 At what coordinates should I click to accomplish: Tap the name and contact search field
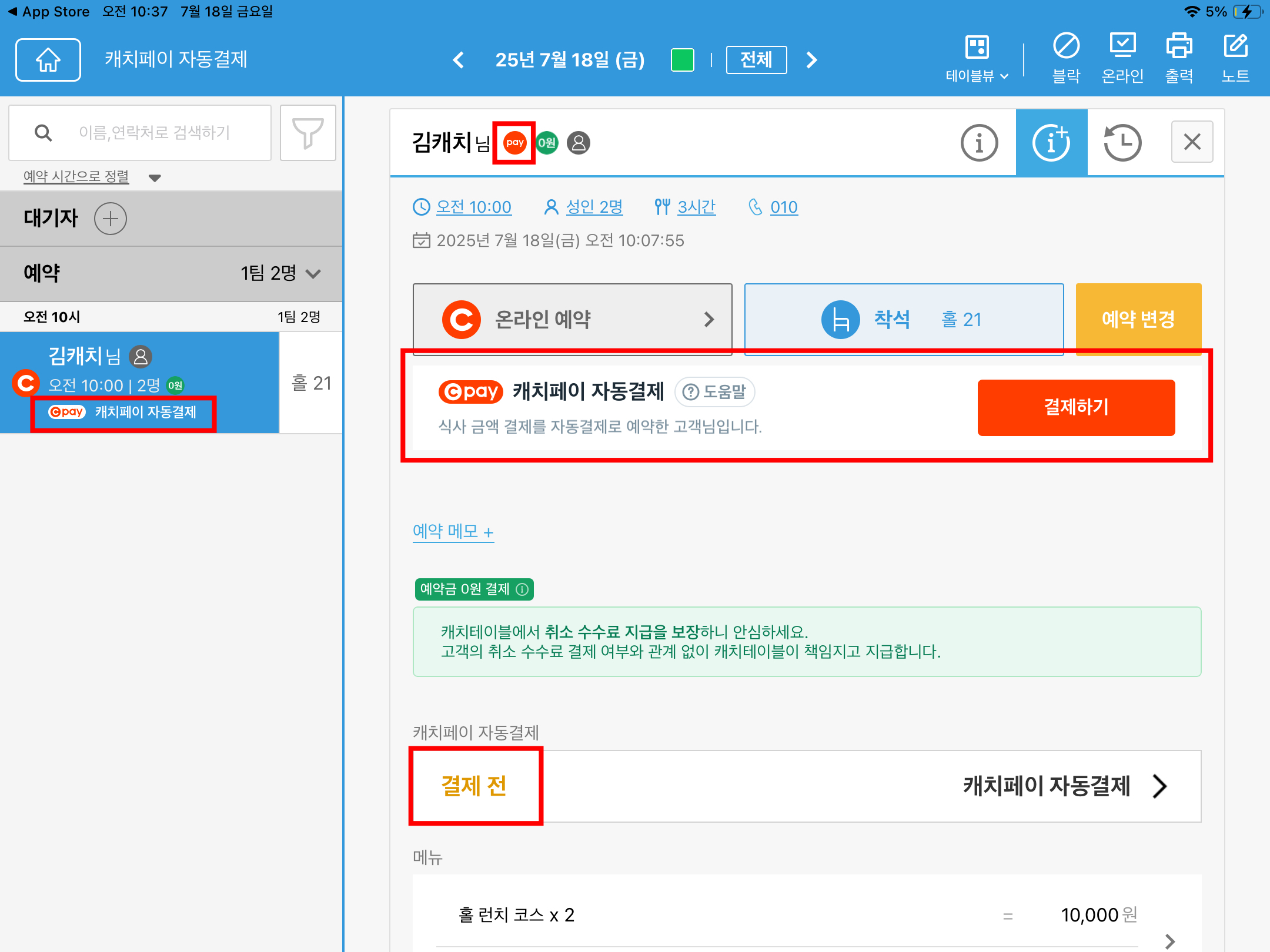click(154, 133)
